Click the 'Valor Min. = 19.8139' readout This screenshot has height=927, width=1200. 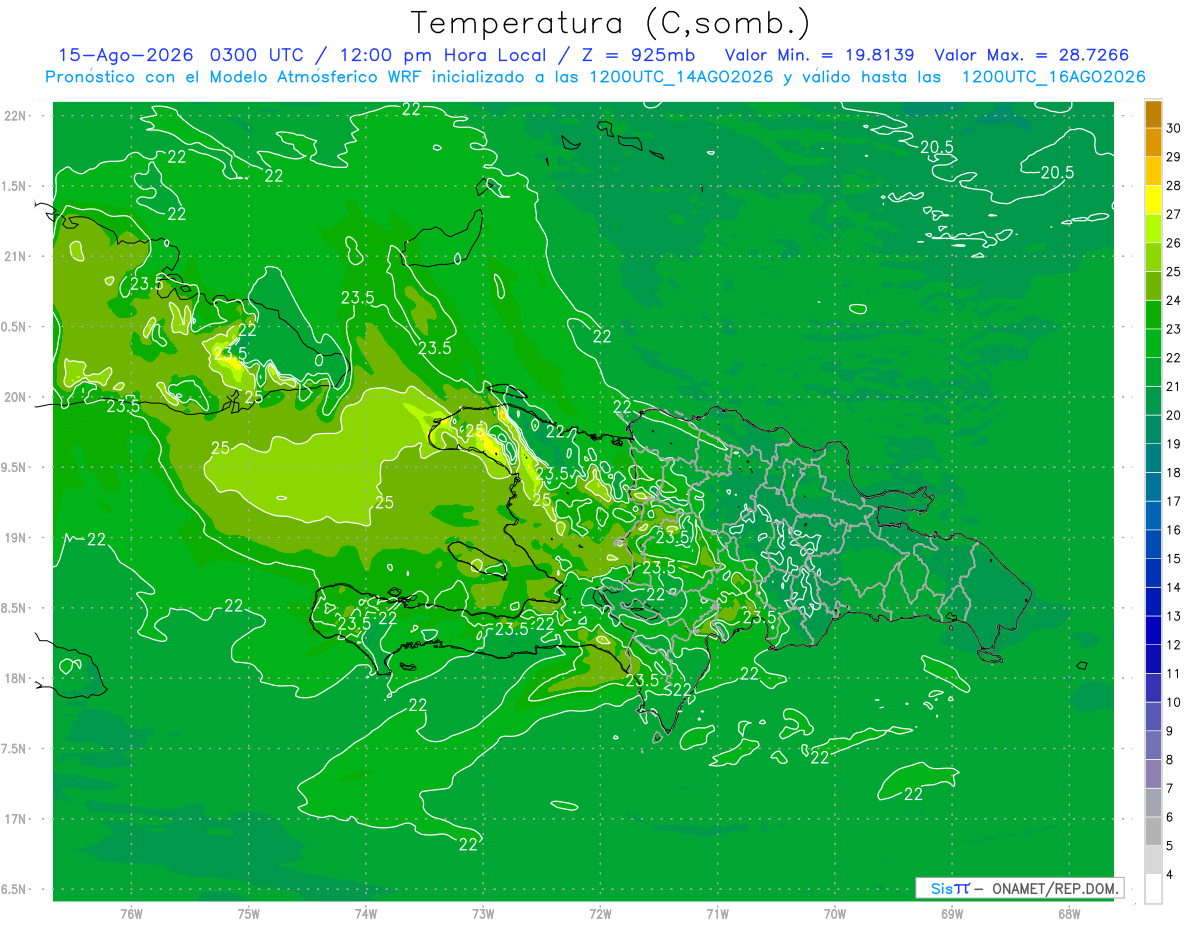pos(822,55)
